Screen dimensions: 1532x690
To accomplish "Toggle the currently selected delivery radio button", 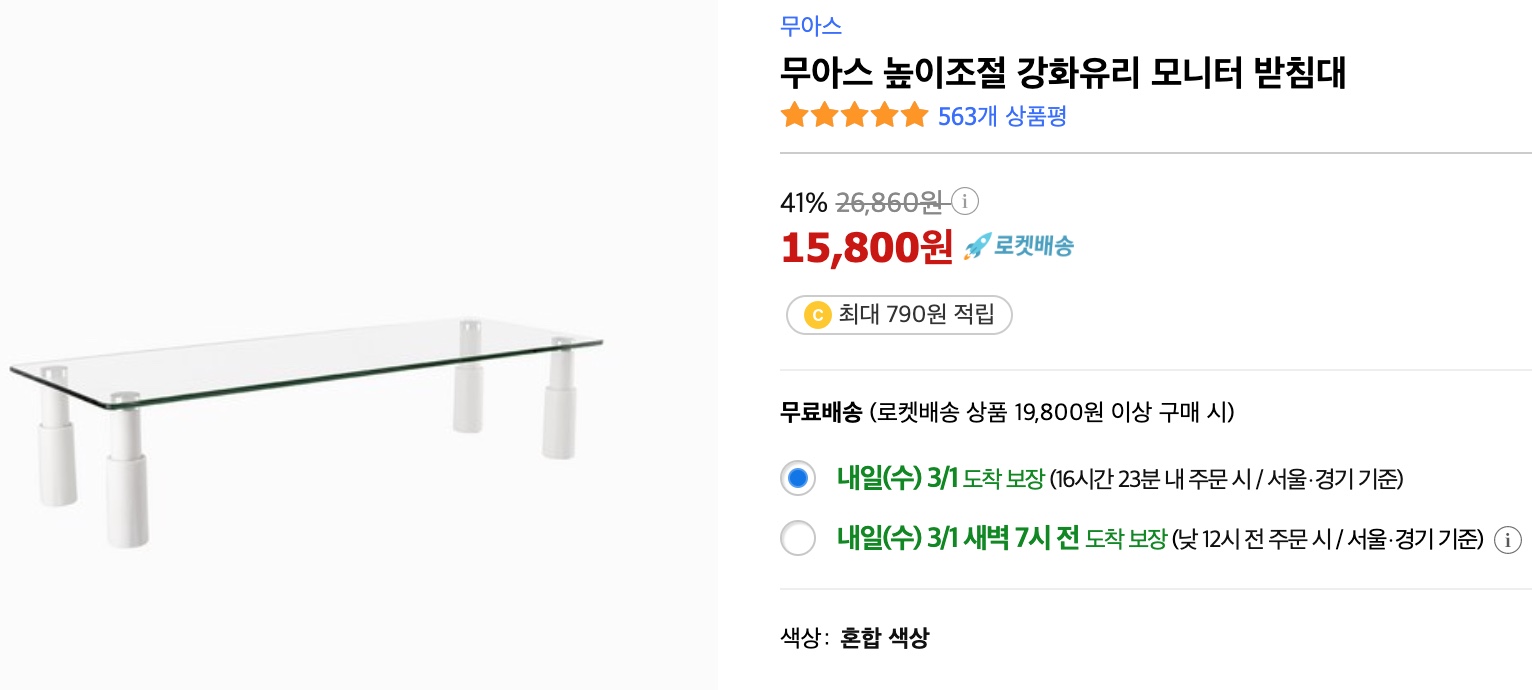I will pyautogui.click(x=798, y=478).
